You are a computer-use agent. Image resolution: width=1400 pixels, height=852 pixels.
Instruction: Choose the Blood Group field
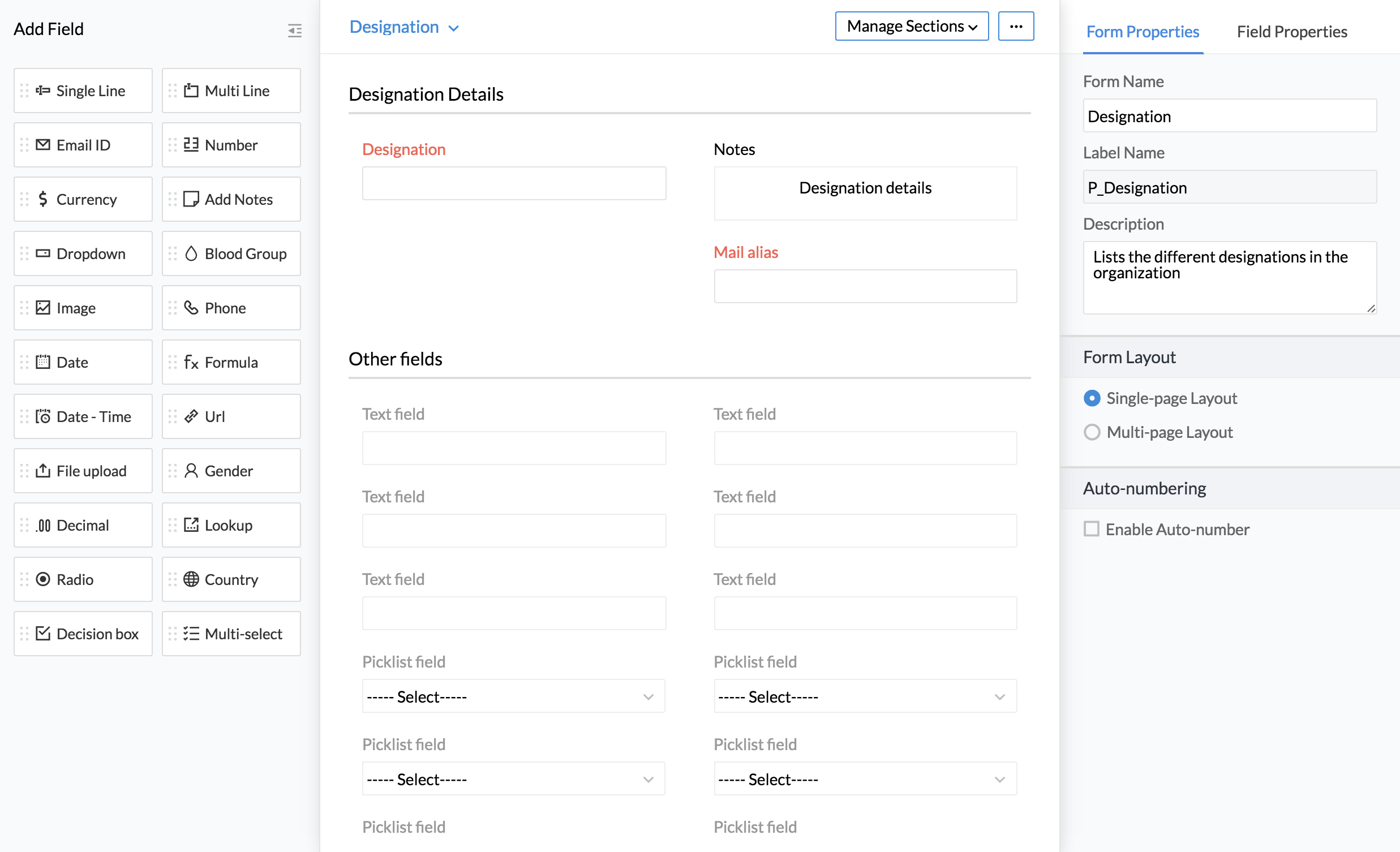231,254
